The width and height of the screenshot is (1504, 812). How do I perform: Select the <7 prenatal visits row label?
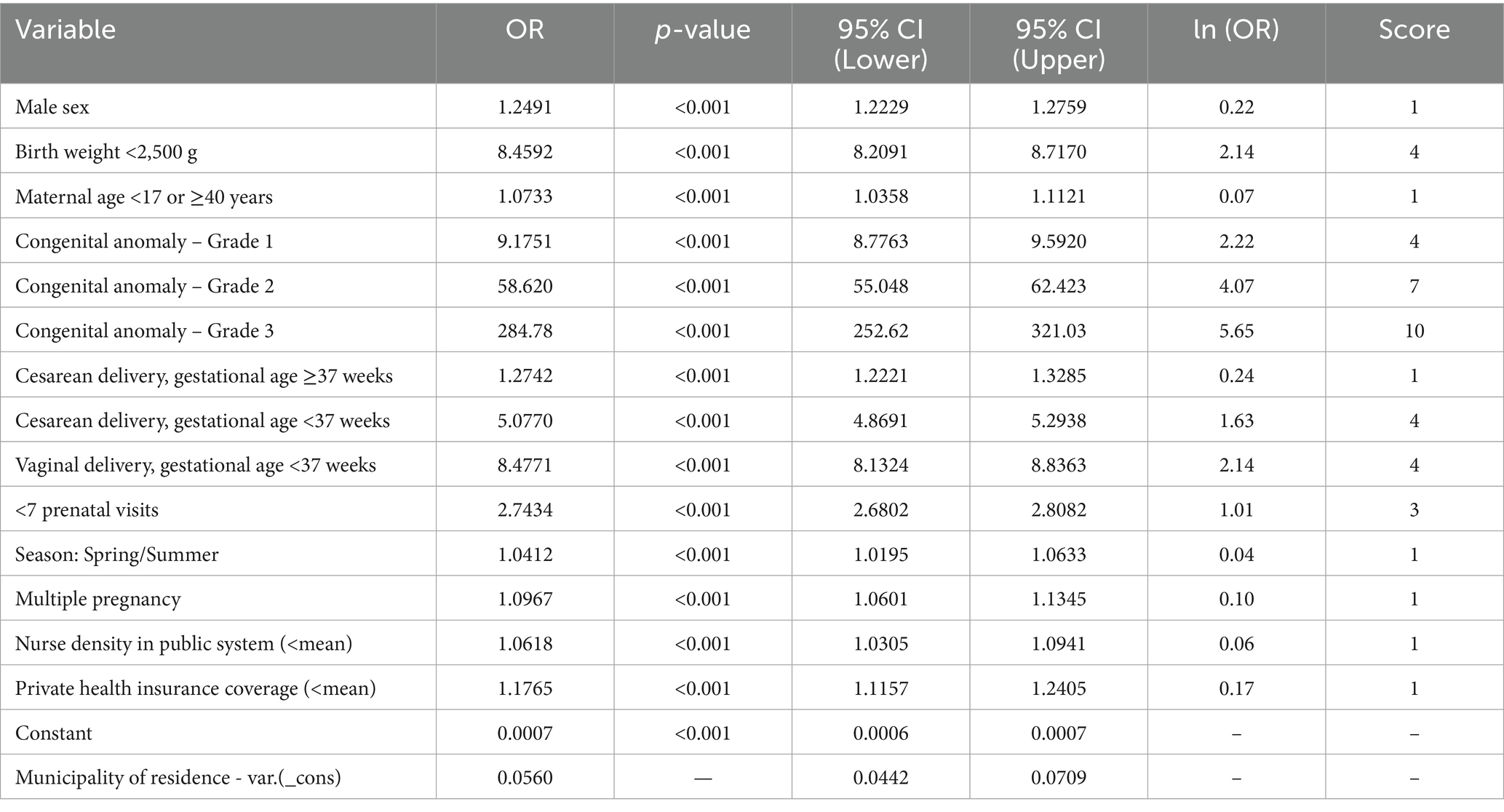(87, 510)
